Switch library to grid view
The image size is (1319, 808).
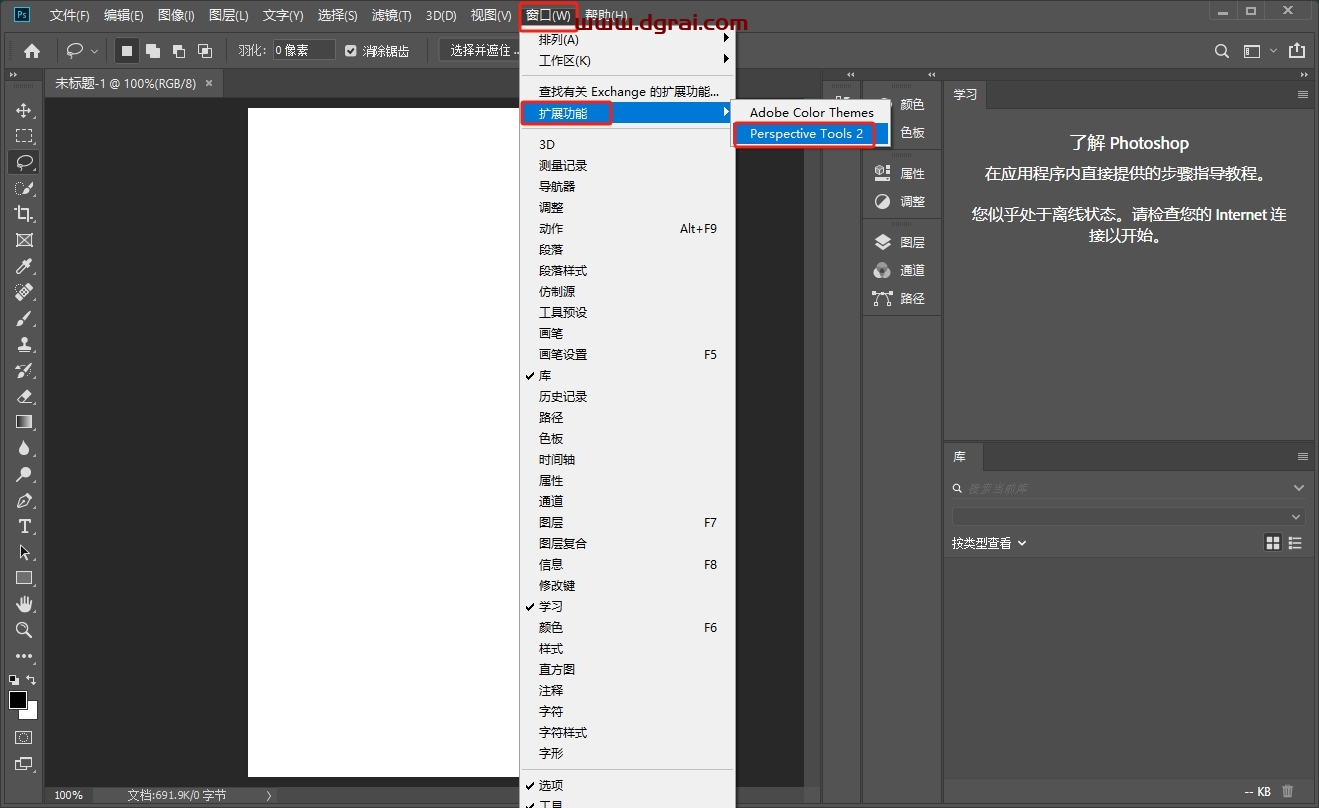pos(1273,542)
